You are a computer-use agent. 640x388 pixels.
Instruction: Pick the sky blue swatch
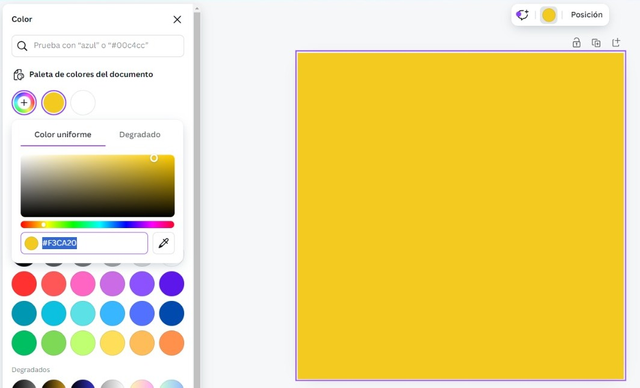(113, 313)
